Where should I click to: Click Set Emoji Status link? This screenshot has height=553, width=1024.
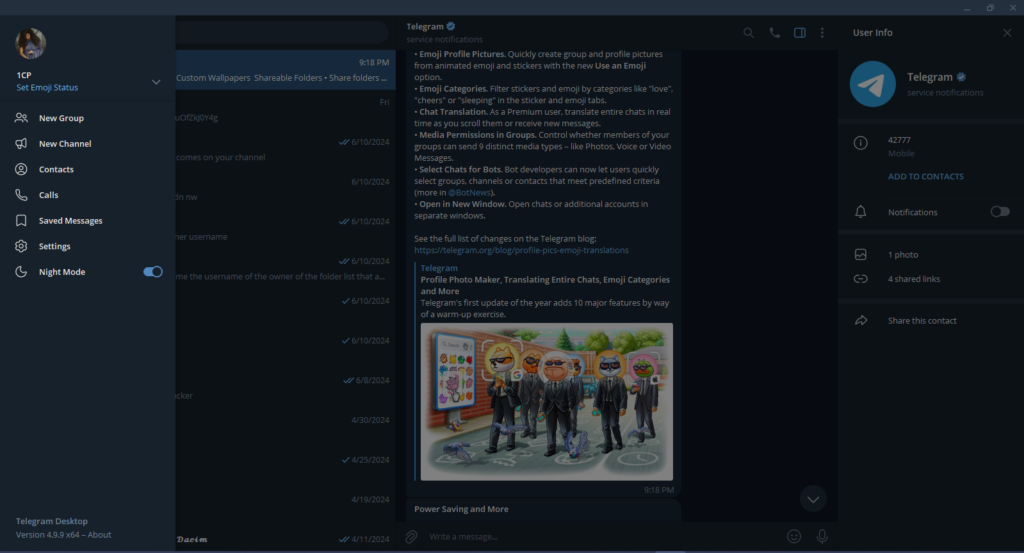point(47,87)
